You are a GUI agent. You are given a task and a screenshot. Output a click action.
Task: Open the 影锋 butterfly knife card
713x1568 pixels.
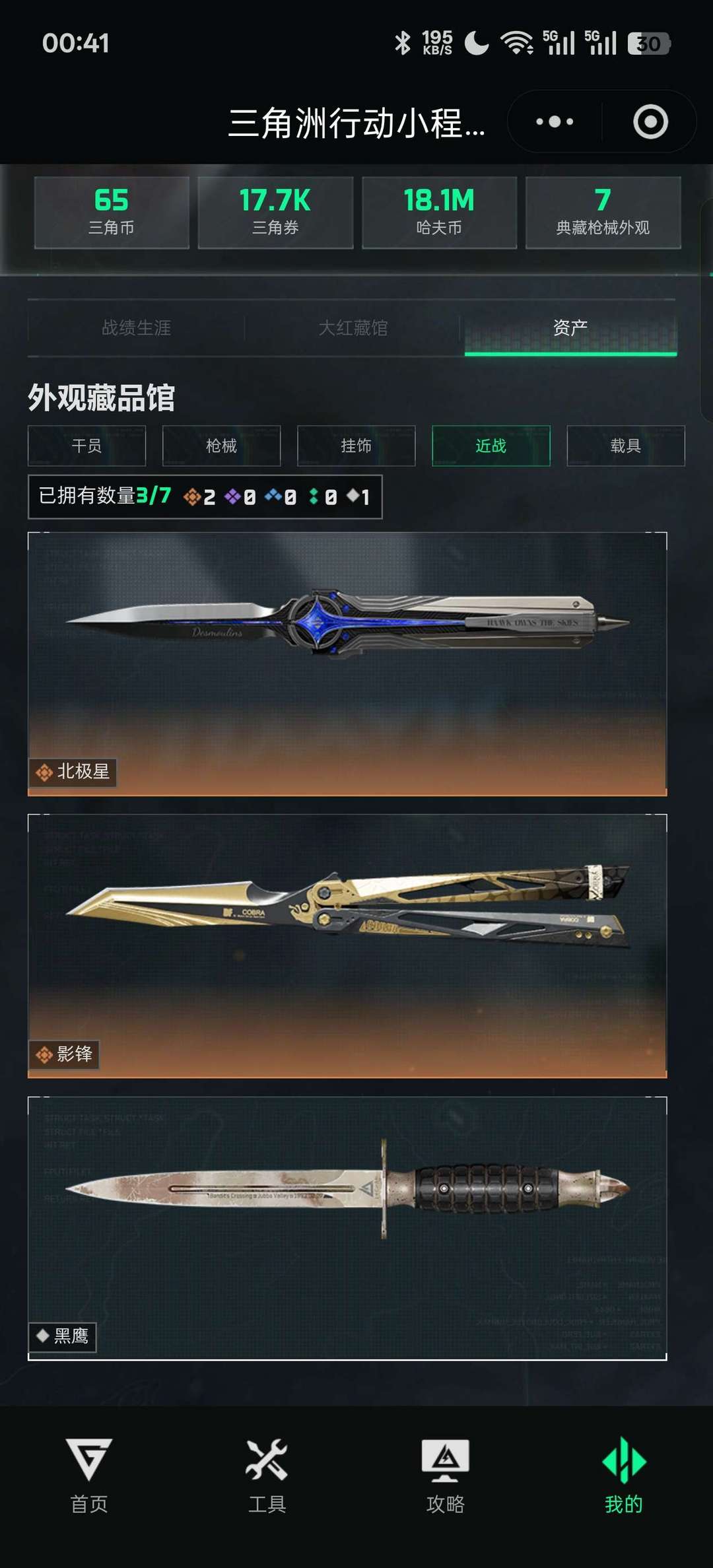click(347, 946)
